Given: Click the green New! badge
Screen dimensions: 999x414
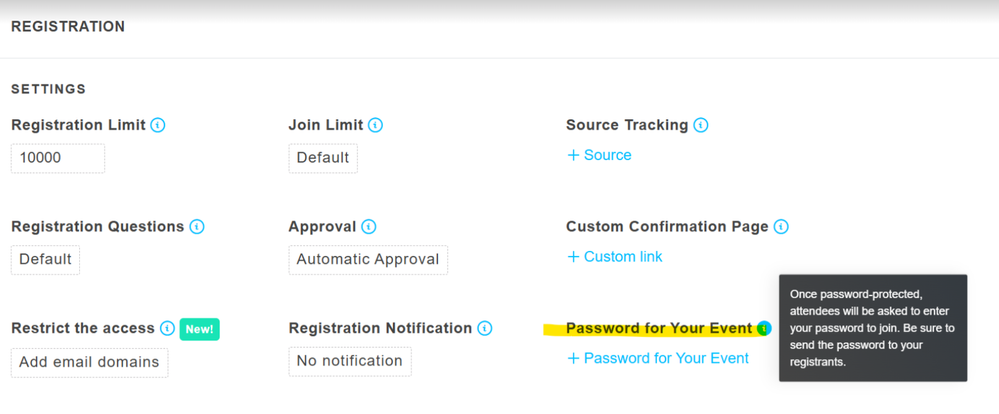Looking at the screenshot, I should pos(199,329).
